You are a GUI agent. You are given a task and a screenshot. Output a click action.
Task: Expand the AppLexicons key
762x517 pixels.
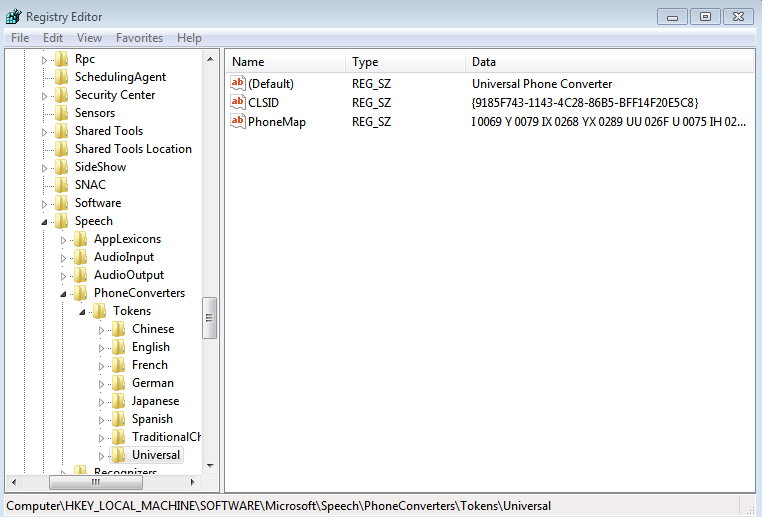tap(63, 240)
